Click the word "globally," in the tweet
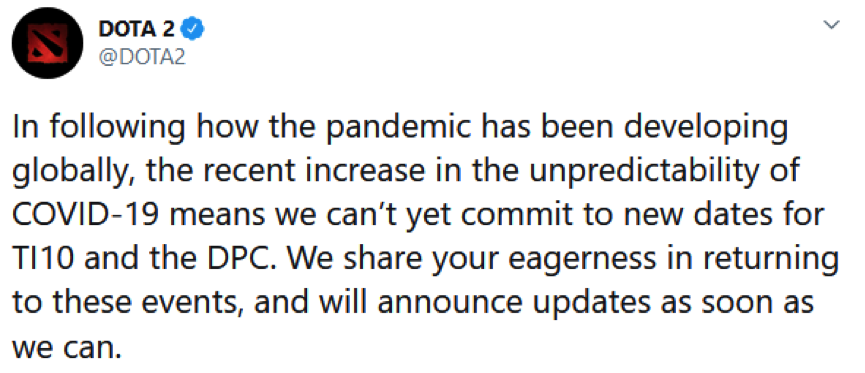The image size is (865, 373). [71, 172]
